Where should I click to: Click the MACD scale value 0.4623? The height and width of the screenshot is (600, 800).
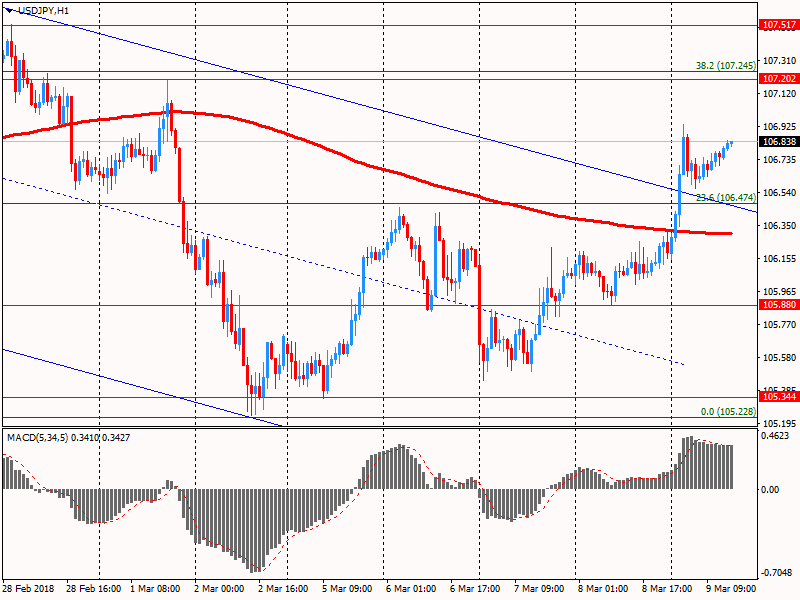pos(774,436)
